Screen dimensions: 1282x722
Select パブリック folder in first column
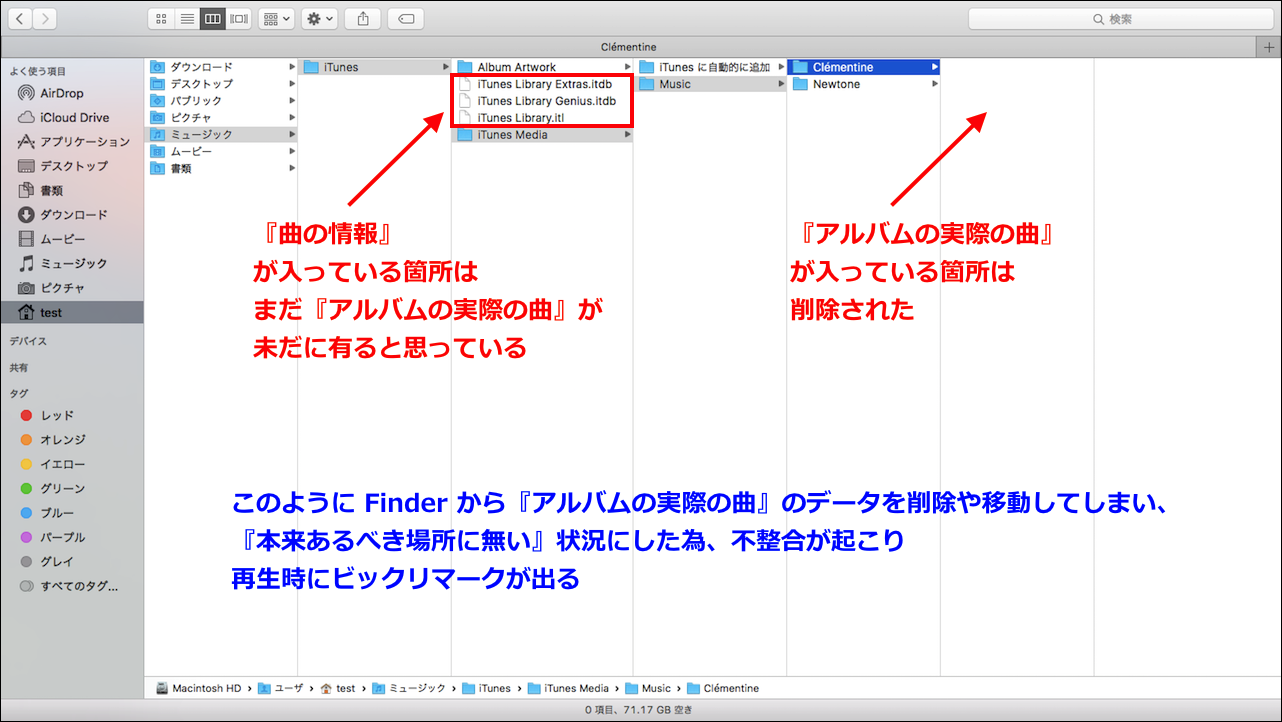[x=222, y=101]
